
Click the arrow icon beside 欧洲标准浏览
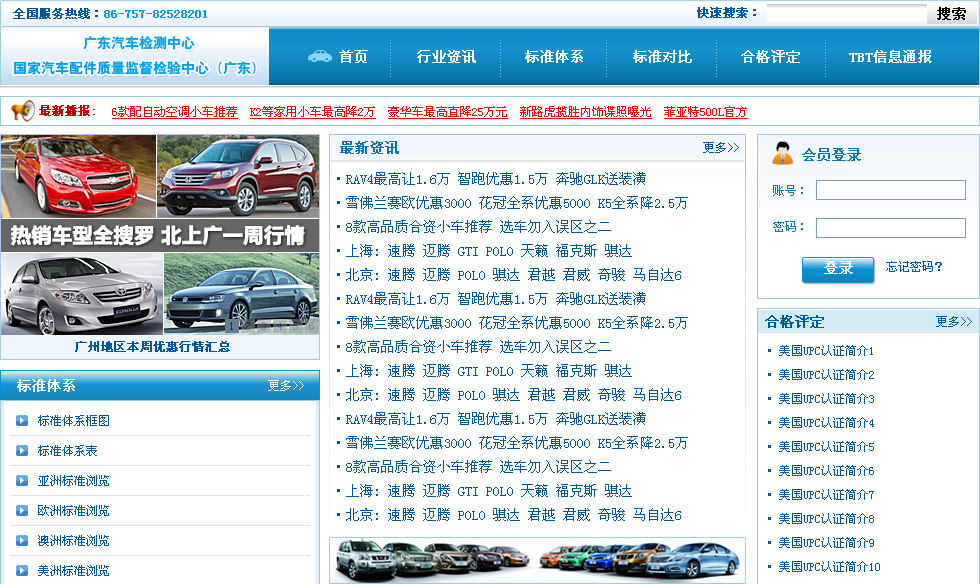pos(22,511)
